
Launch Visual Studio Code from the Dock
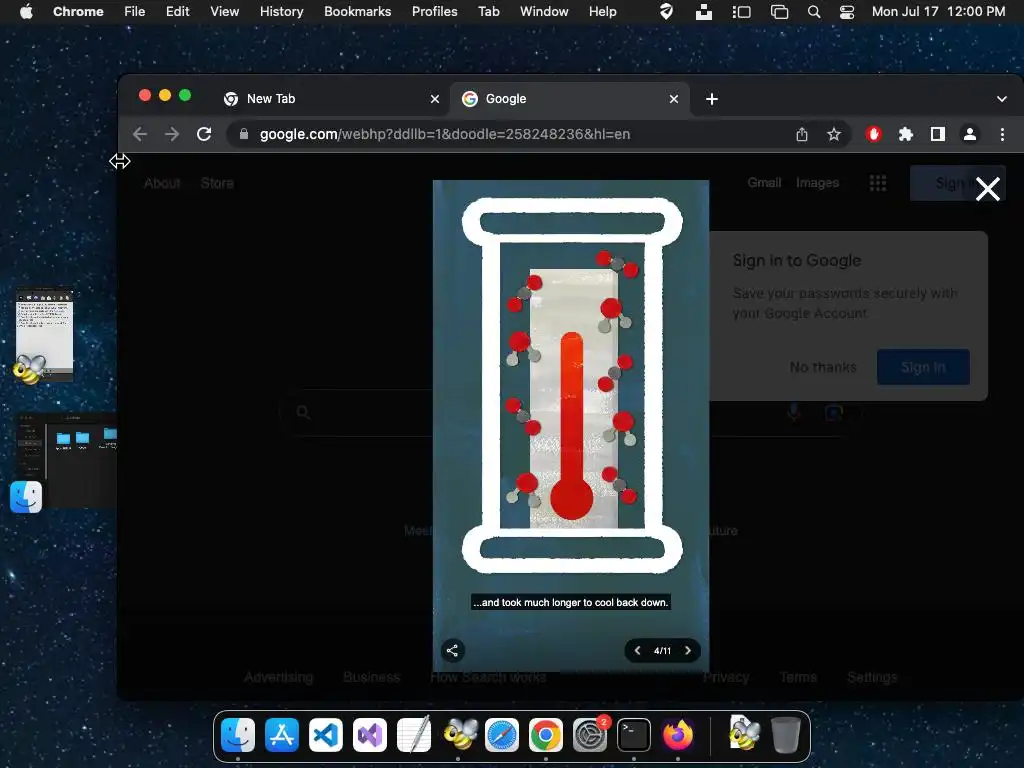[x=325, y=735]
